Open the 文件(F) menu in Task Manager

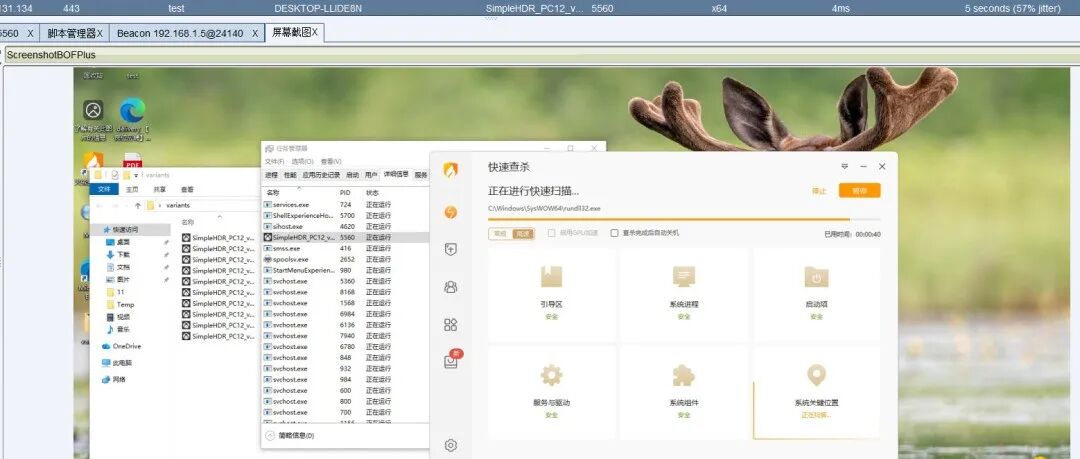coord(274,161)
